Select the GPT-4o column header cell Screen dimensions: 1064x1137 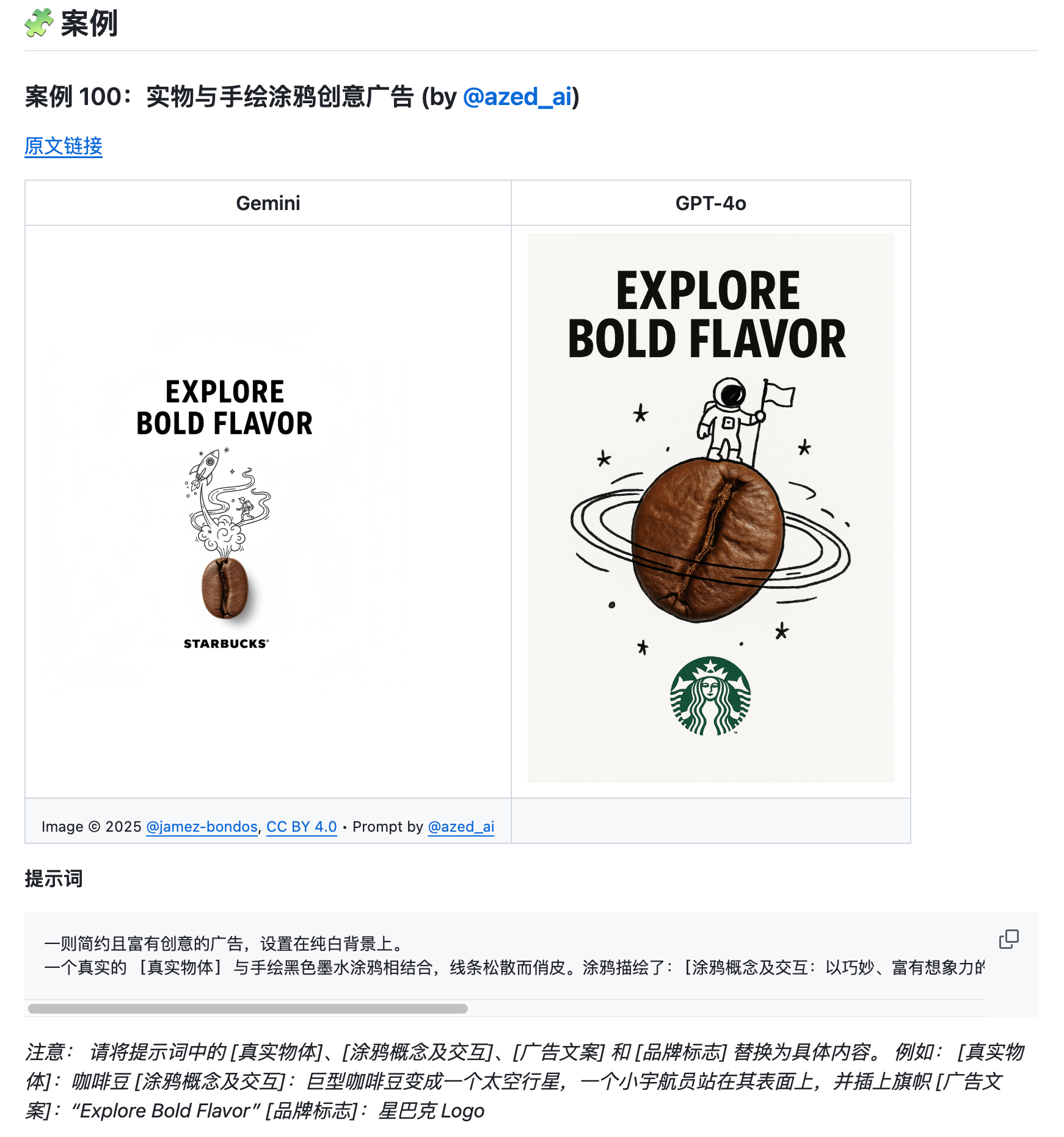711,203
